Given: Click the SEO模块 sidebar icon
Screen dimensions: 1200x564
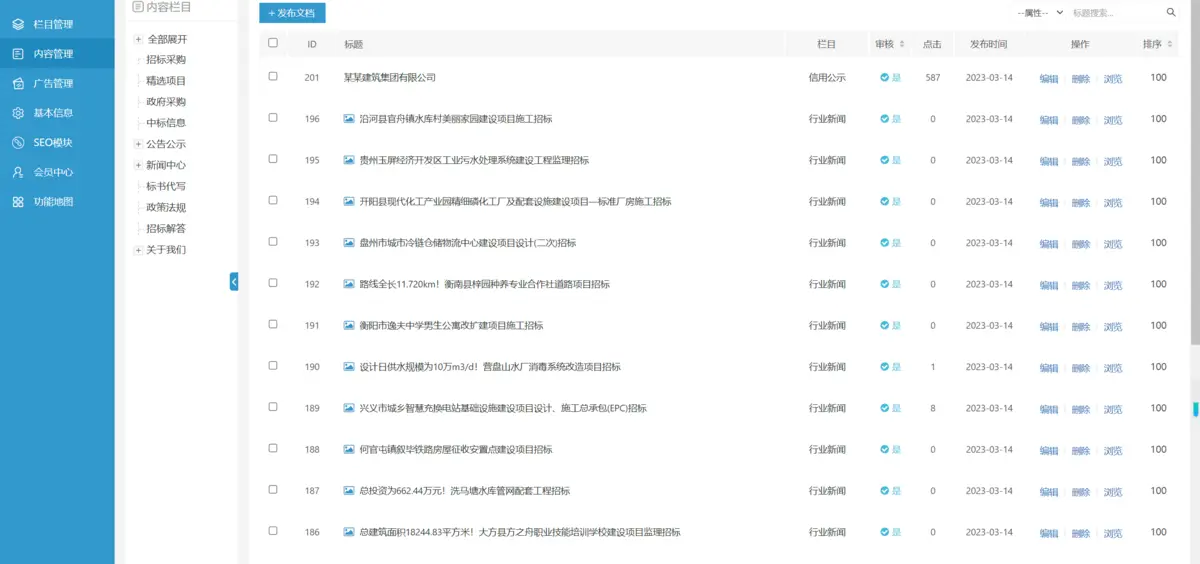Looking at the screenshot, I should (18, 142).
